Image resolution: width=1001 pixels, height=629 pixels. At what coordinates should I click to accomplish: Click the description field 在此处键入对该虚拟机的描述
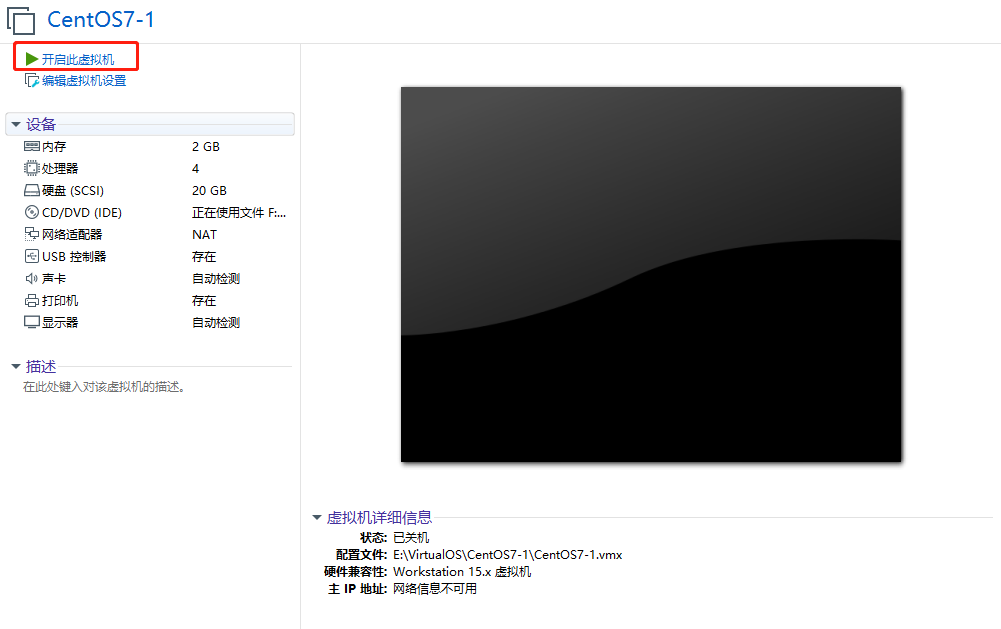[104, 386]
